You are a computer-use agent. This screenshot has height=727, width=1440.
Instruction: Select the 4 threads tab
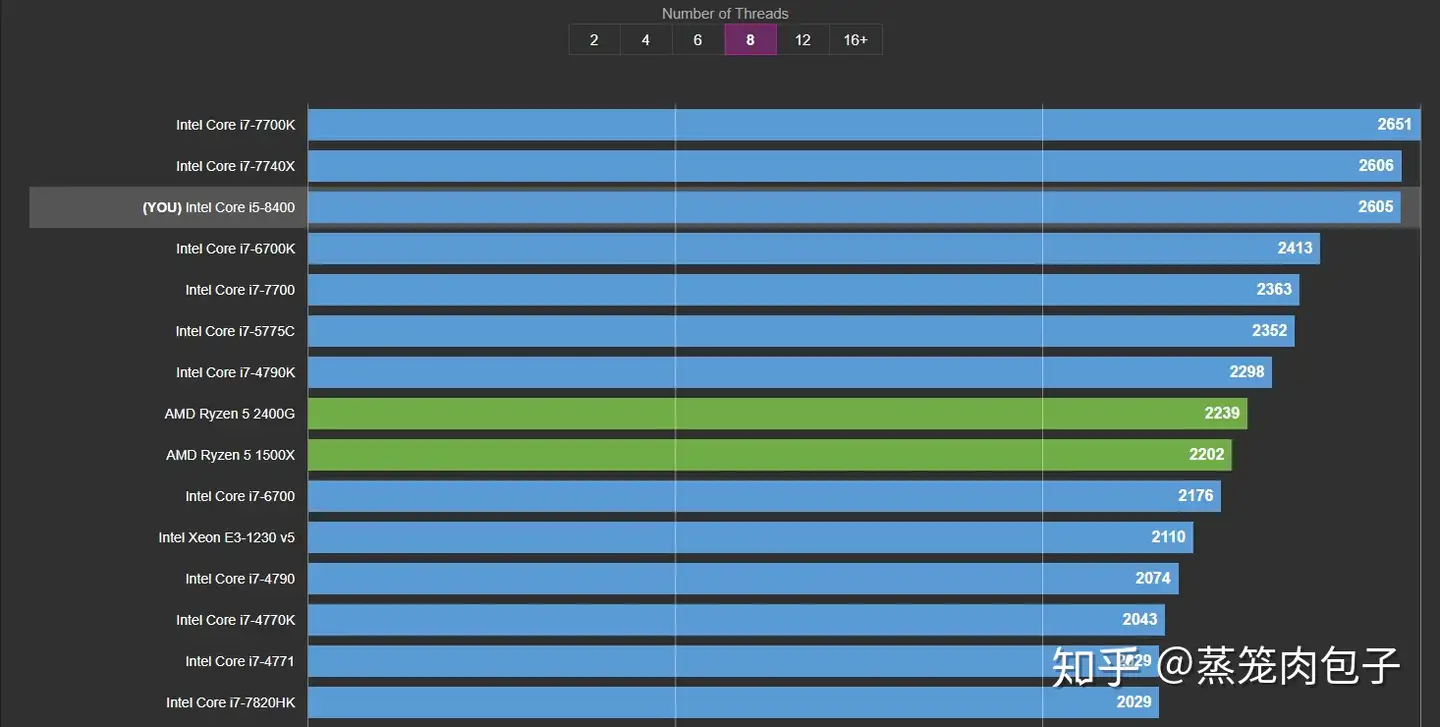pos(646,40)
